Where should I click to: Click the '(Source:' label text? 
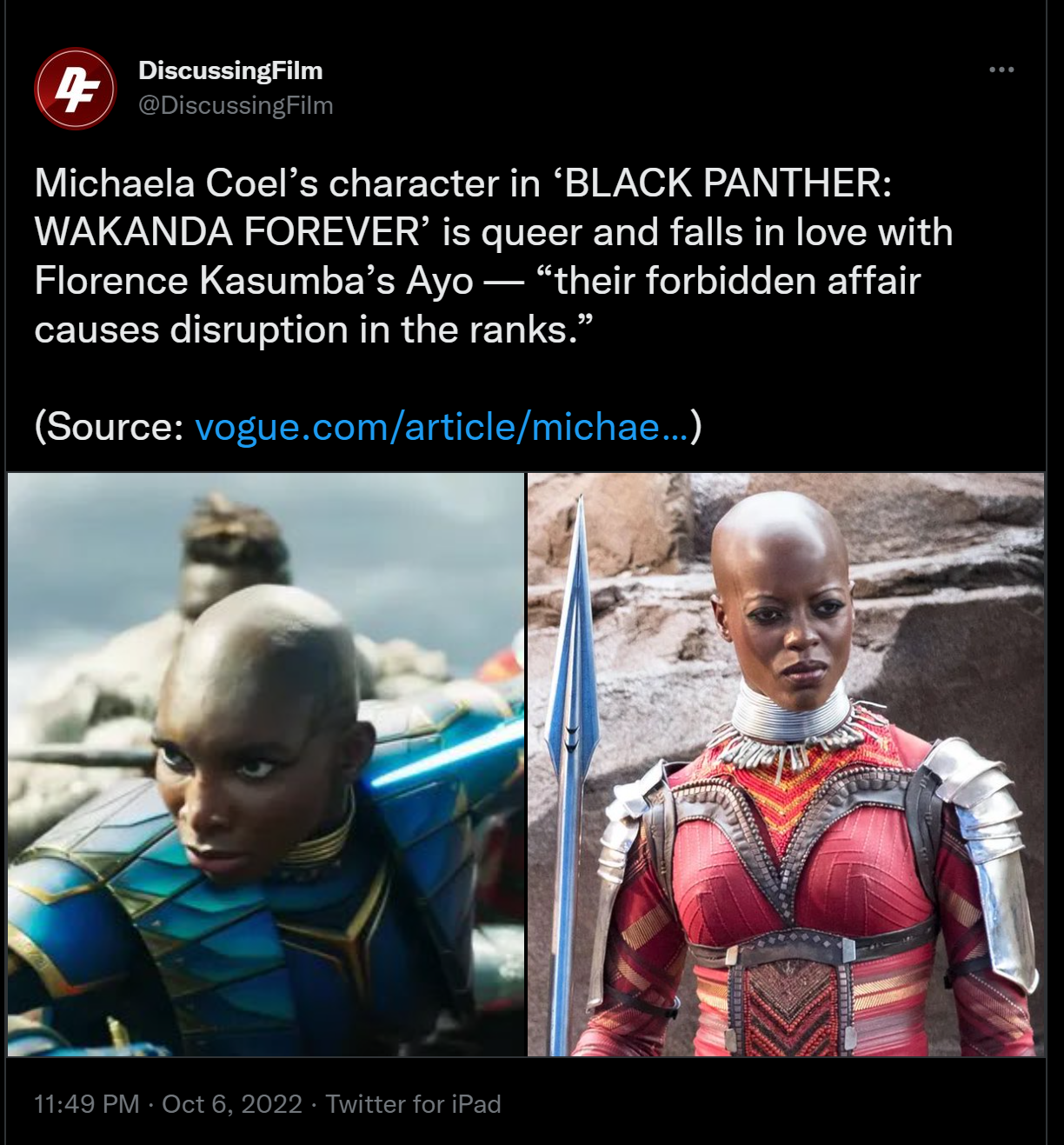tap(109, 426)
